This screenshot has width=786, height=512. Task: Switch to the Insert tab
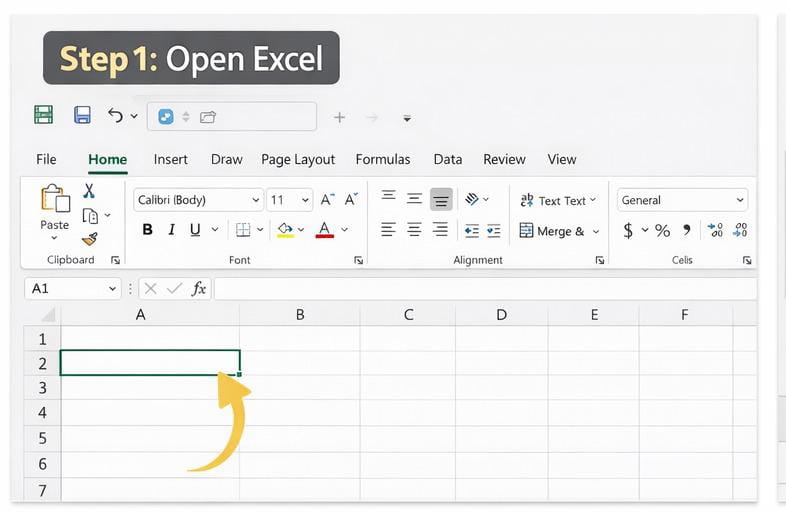tap(170, 159)
